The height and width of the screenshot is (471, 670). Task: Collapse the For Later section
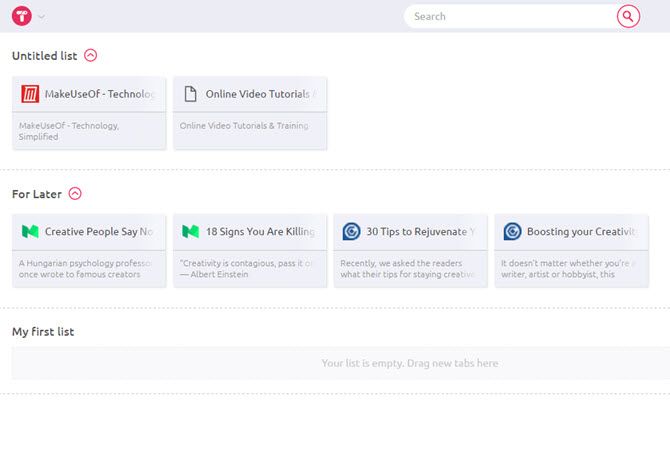pyautogui.click(x=75, y=194)
